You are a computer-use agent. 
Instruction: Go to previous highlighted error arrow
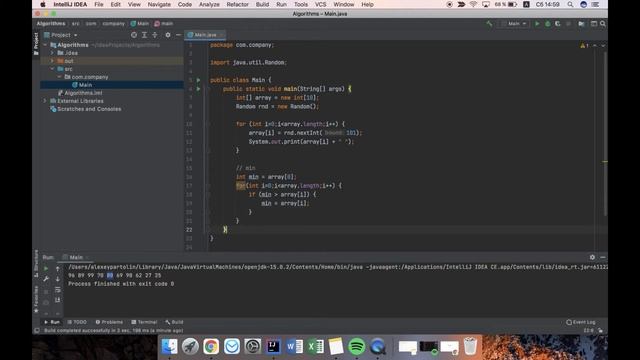[595, 46]
